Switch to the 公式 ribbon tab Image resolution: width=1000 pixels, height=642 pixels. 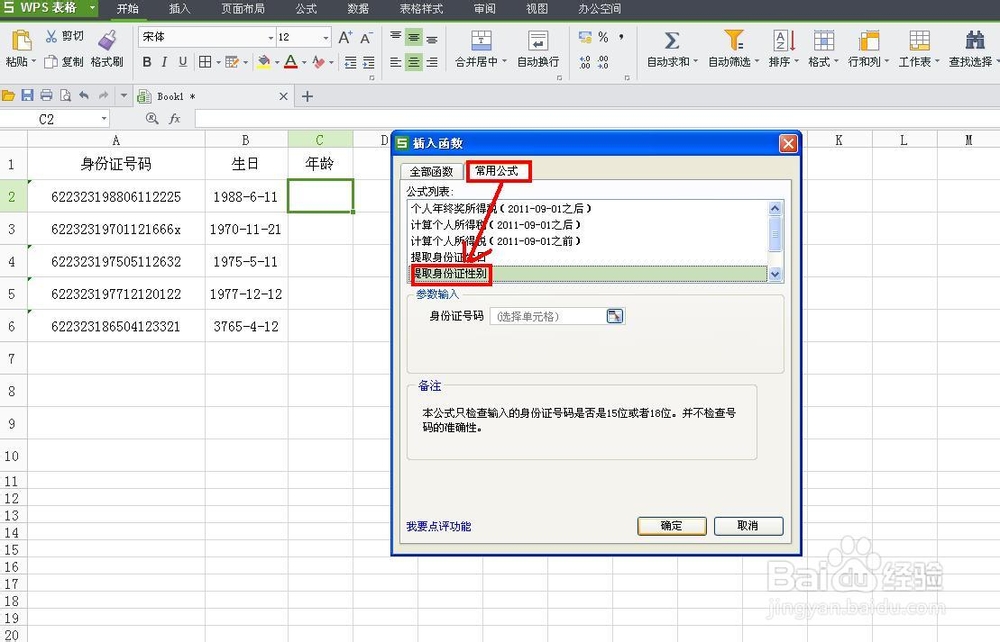click(306, 9)
